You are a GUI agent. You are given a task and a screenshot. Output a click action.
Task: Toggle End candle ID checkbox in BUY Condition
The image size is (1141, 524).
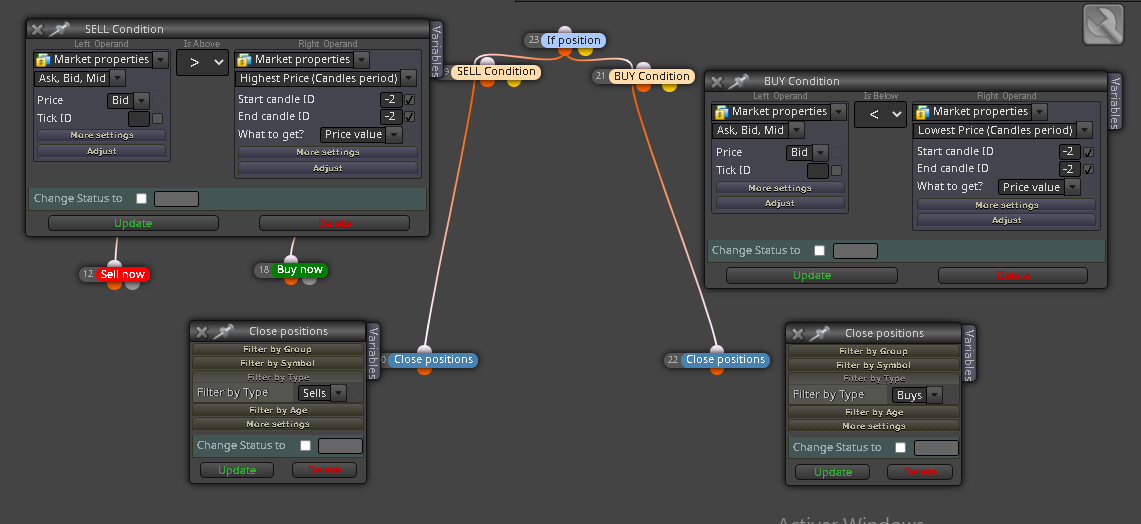point(1088,169)
